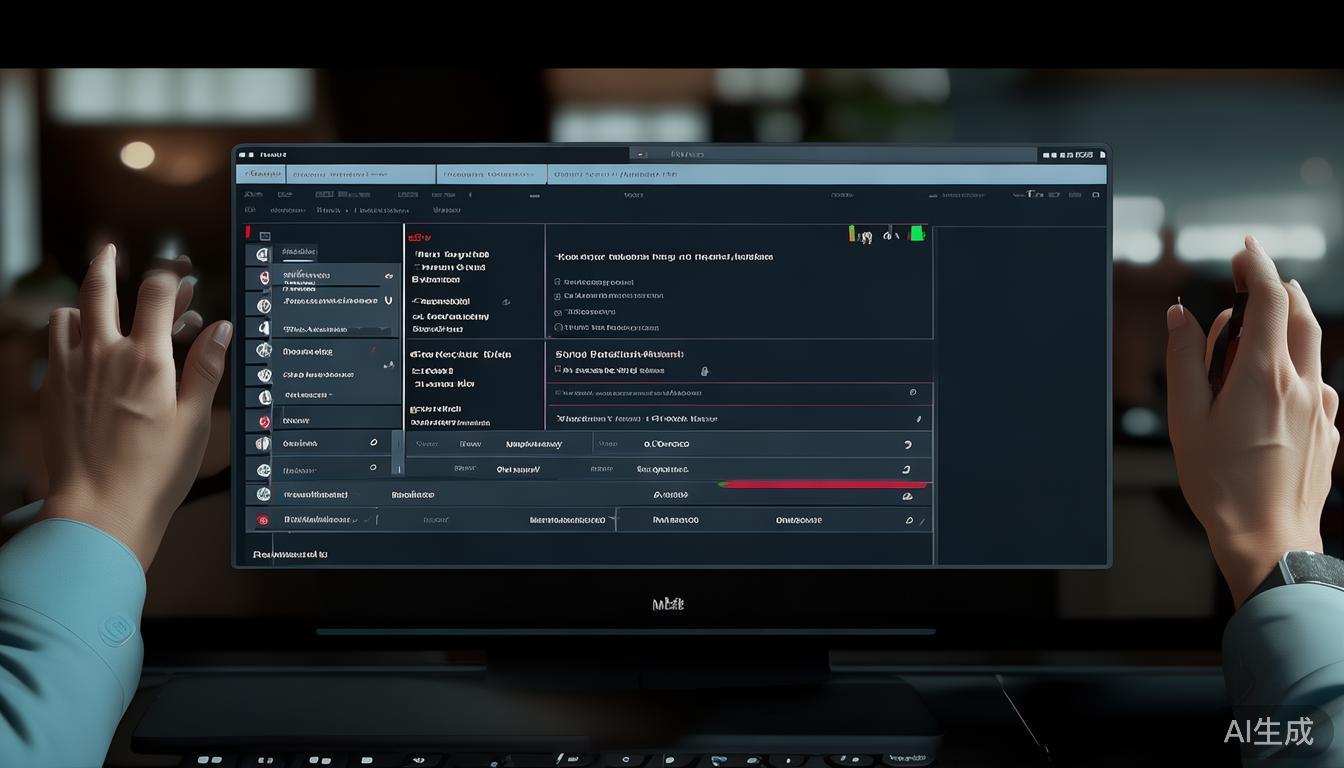1344x768 pixels.
Task: Tick the first checkbox in the main options list
Action: click(558, 282)
